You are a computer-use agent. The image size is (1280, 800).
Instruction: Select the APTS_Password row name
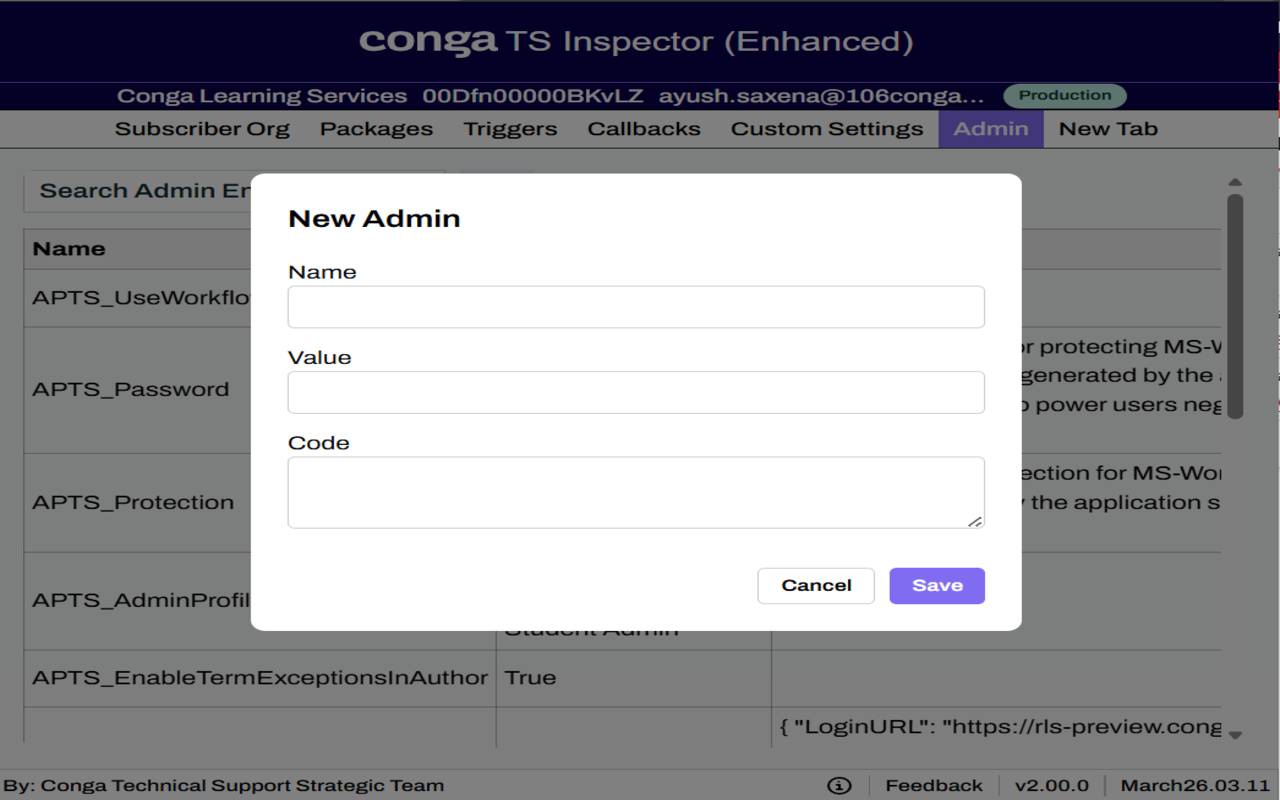point(131,390)
